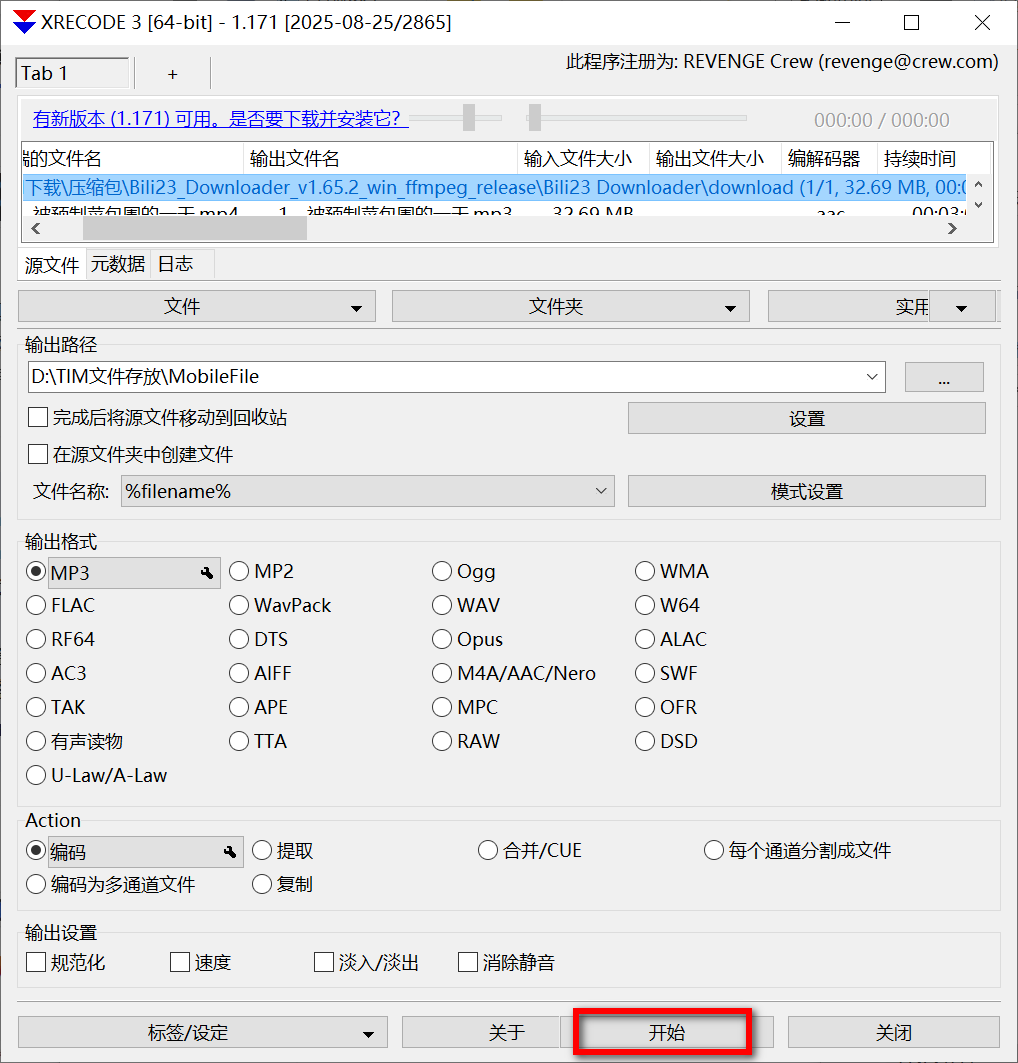Open the 文件夹 dropdown button

(x=571, y=306)
